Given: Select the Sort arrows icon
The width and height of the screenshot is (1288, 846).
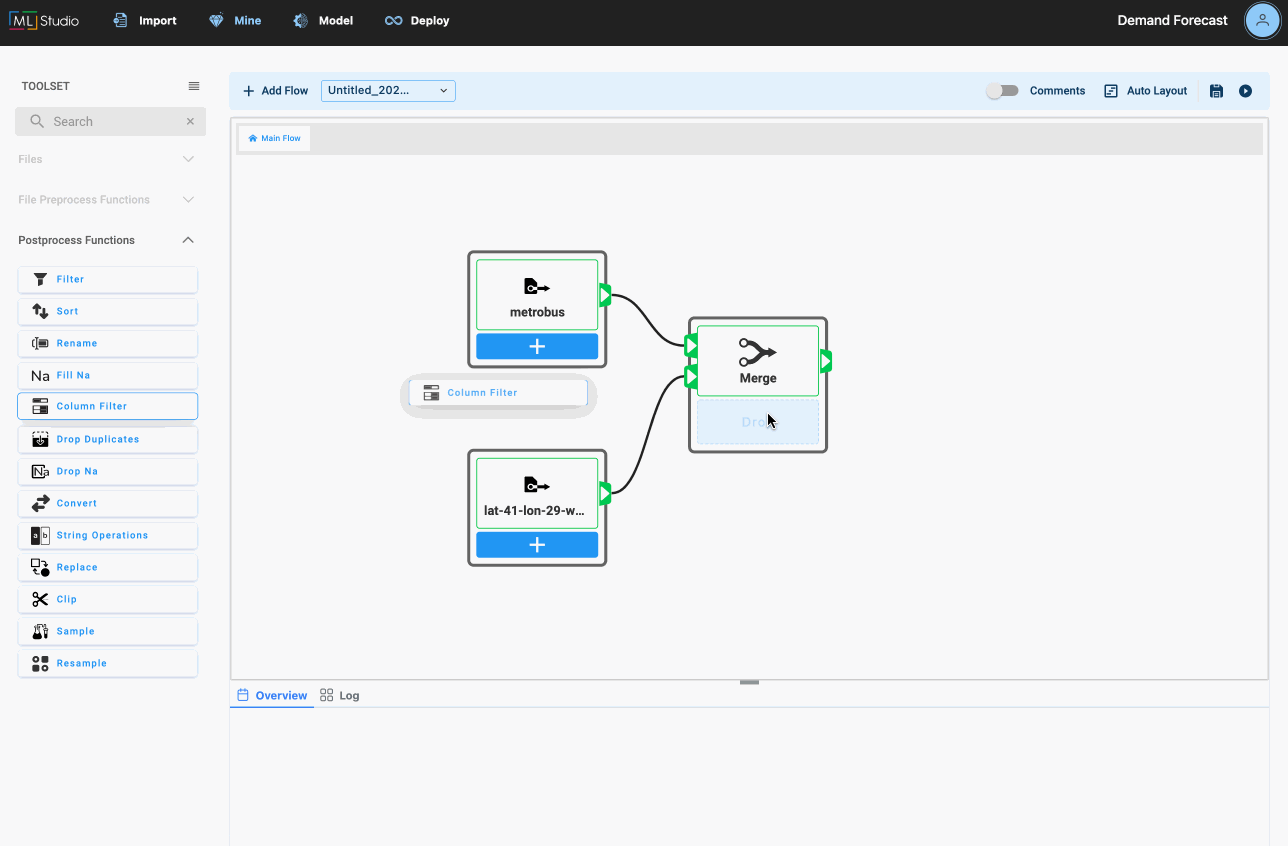Looking at the screenshot, I should (40, 311).
